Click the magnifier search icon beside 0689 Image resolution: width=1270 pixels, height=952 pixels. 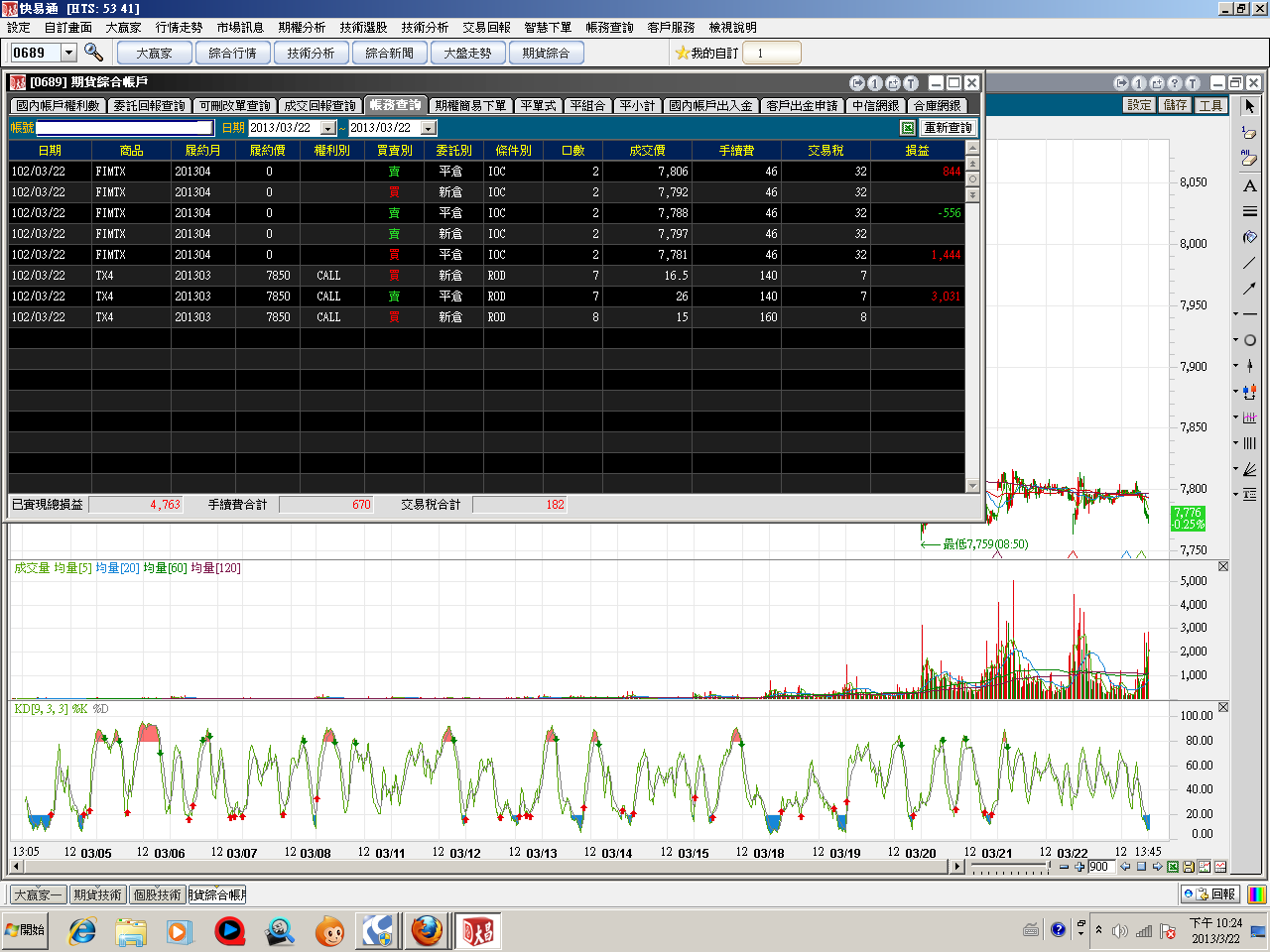[x=93, y=53]
